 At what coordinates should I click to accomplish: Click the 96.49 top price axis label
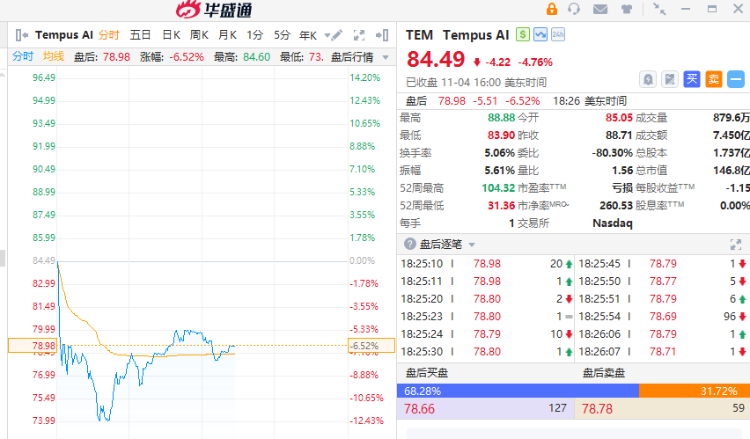44,77
